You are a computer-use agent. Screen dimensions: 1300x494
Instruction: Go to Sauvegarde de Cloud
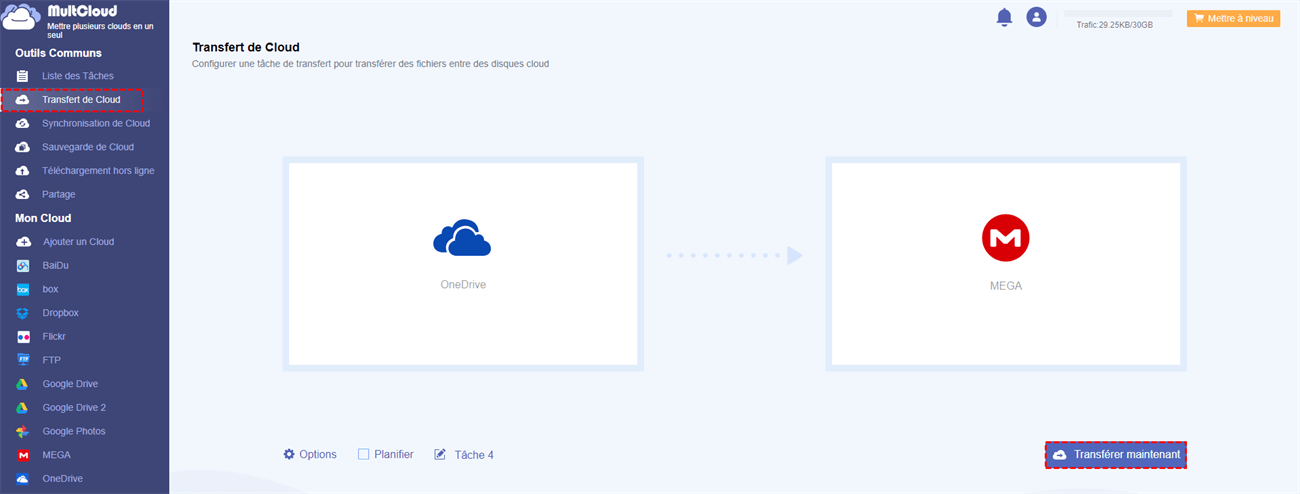coord(88,147)
